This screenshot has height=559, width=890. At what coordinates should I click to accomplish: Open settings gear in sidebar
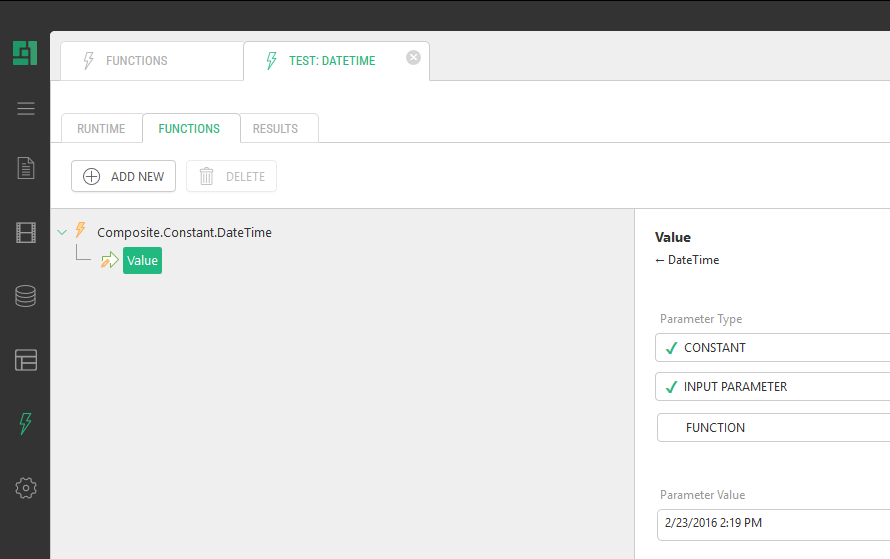click(26, 488)
